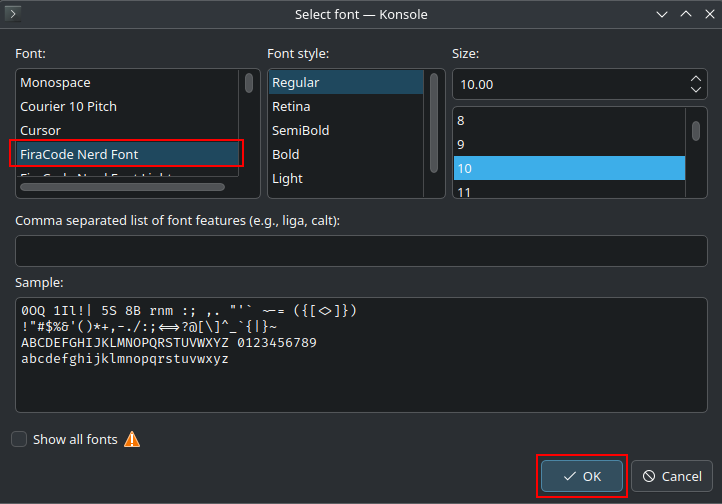Select Monospace in the font list
Image resolution: width=722 pixels, height=504 pixels.
tap(128, 82)
